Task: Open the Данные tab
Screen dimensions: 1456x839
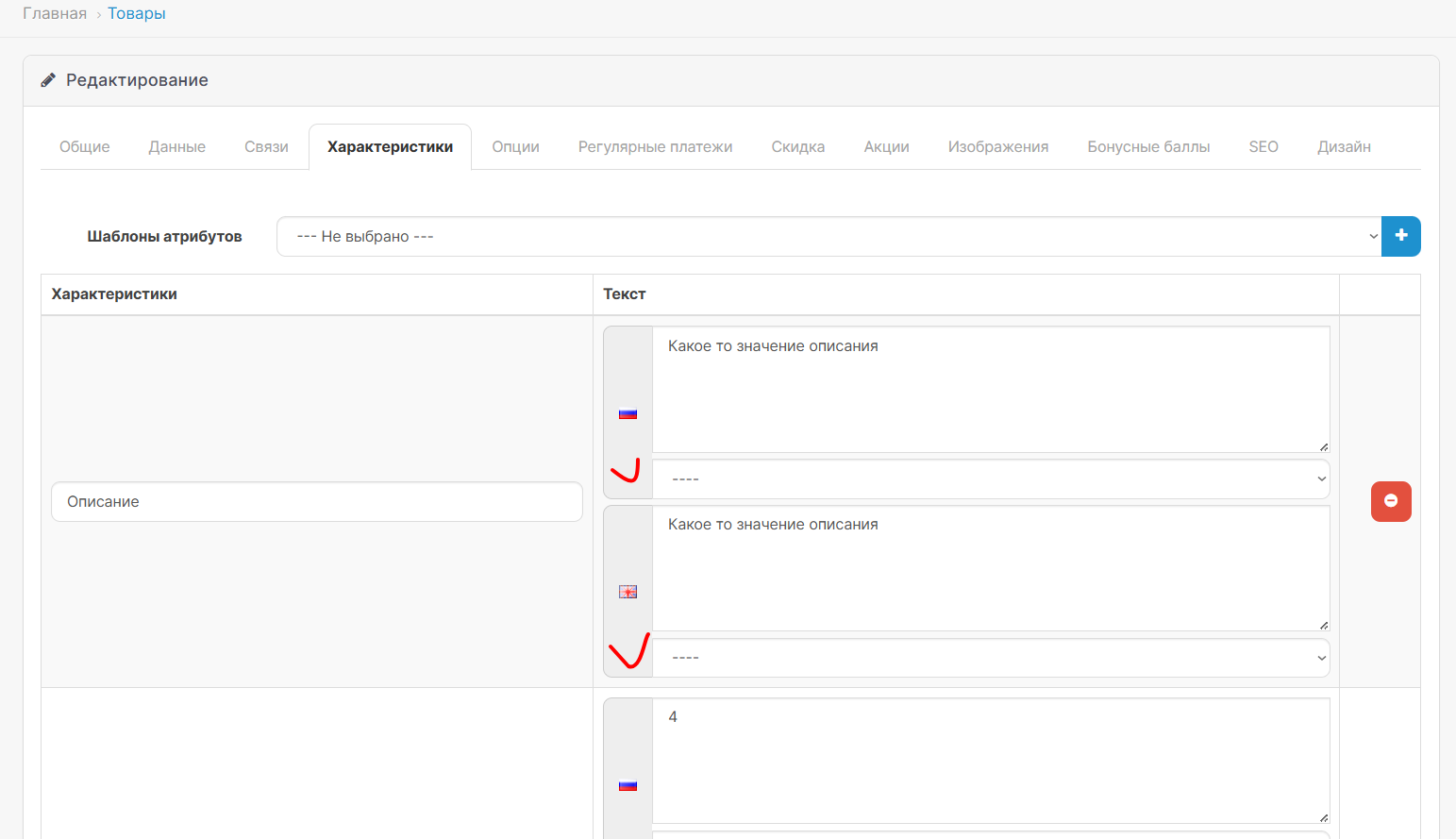Action: click(x=176, y=147)
